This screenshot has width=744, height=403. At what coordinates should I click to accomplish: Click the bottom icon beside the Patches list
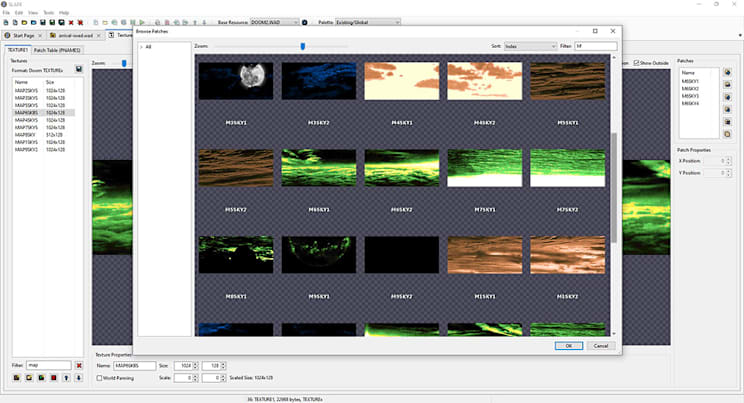coord(727,134)
